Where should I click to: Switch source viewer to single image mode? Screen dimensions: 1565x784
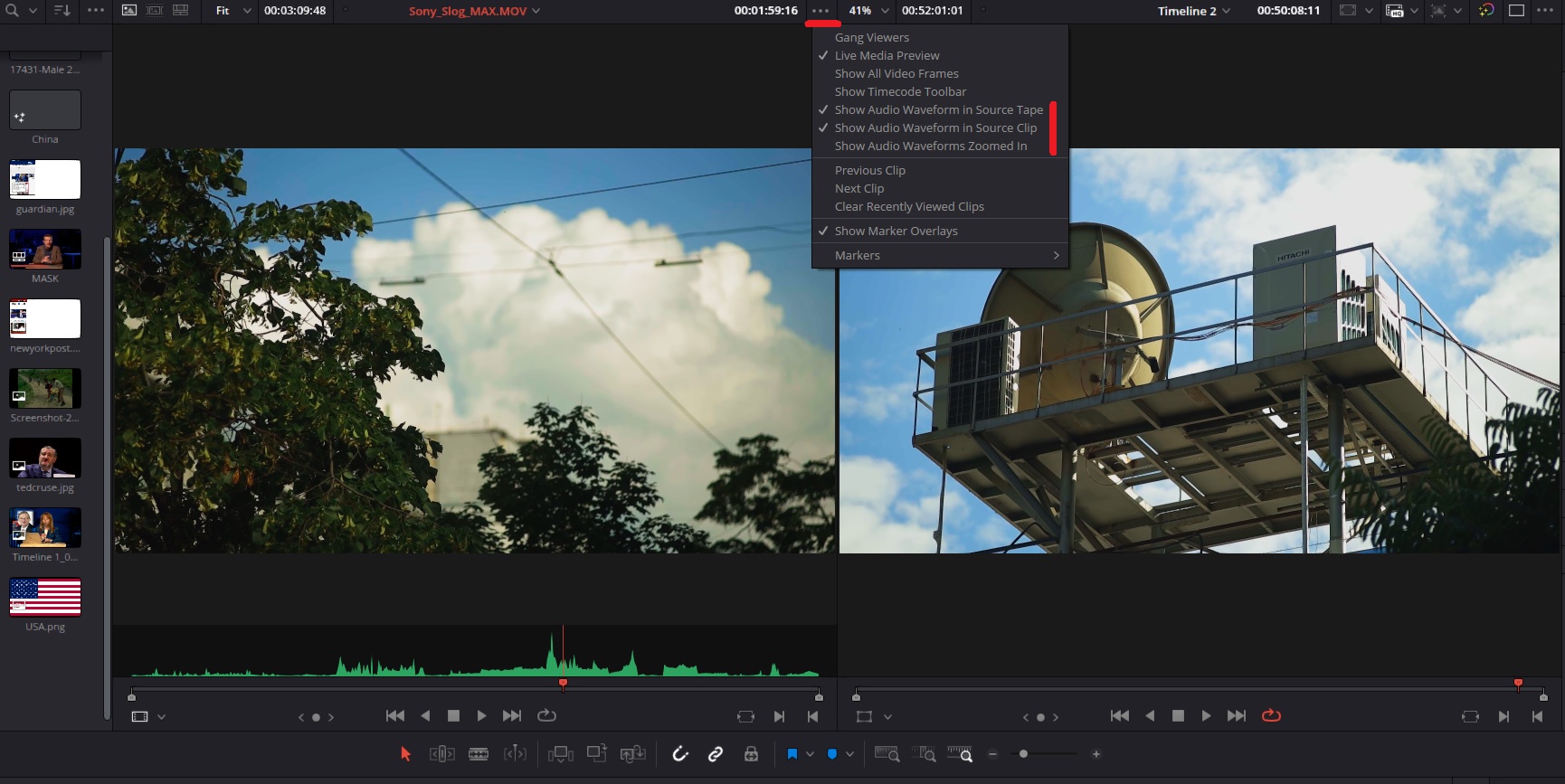[x=129, y=11]
